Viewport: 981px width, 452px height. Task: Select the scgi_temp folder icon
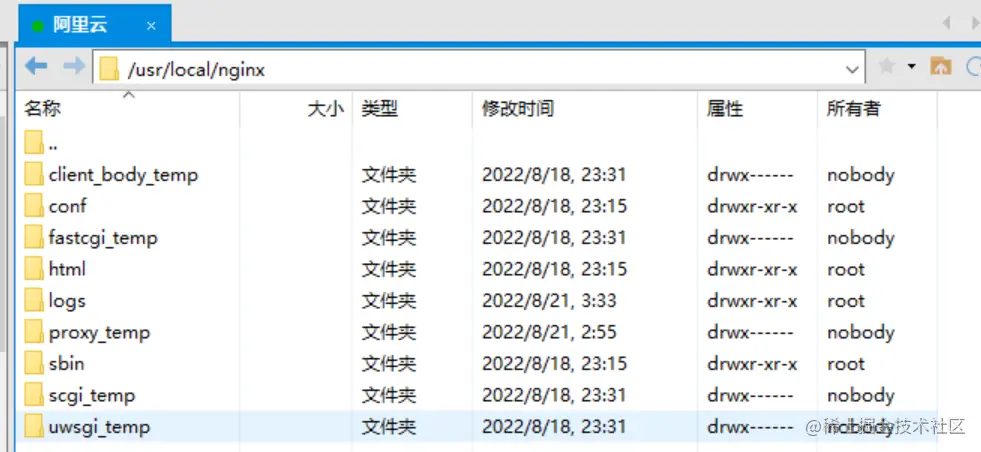pos(34,395)
